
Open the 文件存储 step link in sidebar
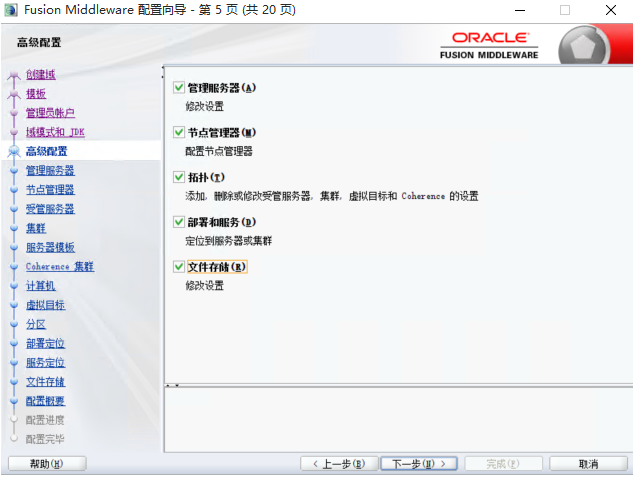pyautogui.click(x=45, y=382)
